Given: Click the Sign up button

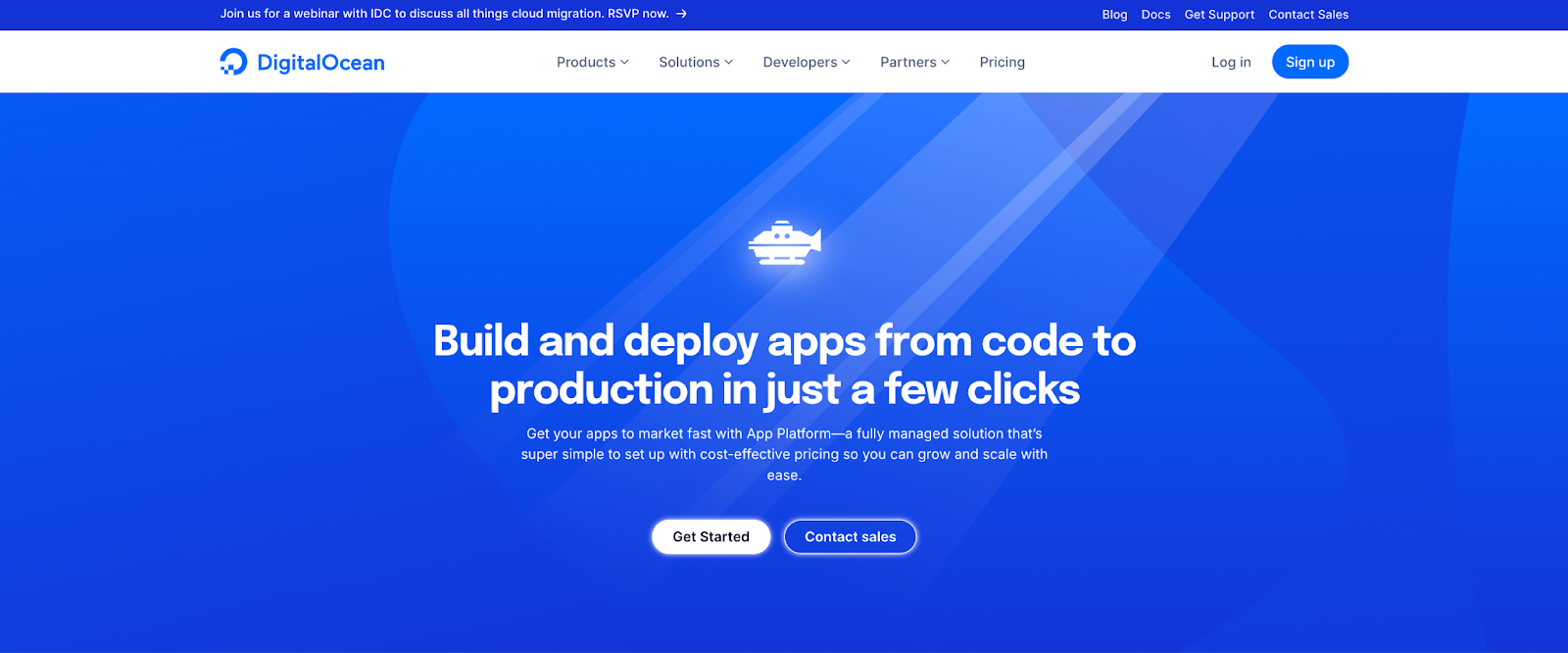Looking at the screenshot, I should point(1310,62).
